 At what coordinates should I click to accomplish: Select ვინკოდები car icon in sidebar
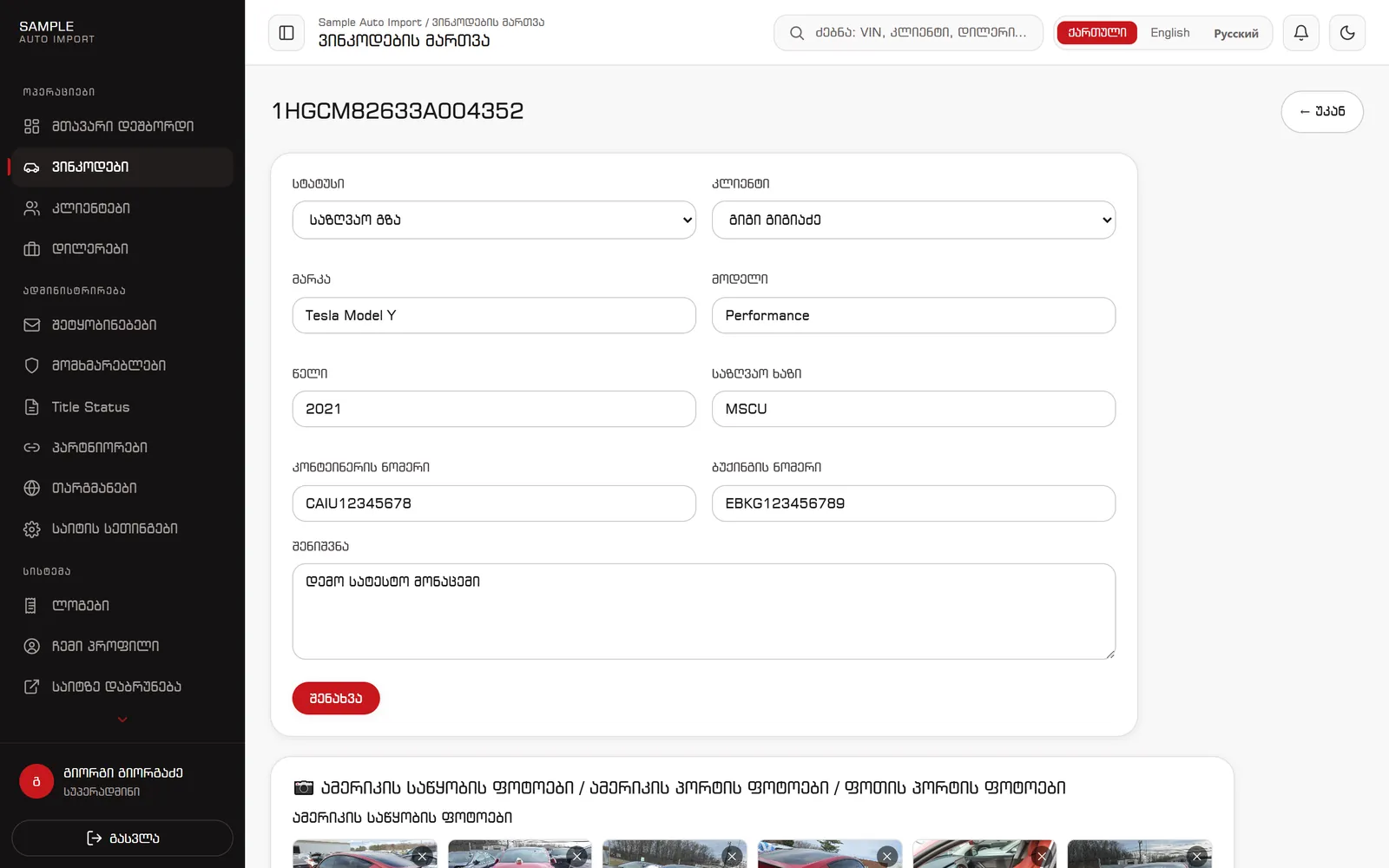point(32,167)
